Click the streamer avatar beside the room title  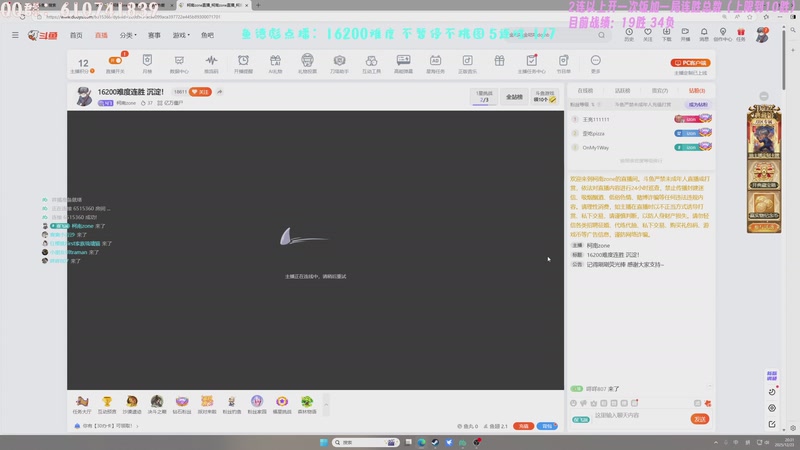(84, 96)
